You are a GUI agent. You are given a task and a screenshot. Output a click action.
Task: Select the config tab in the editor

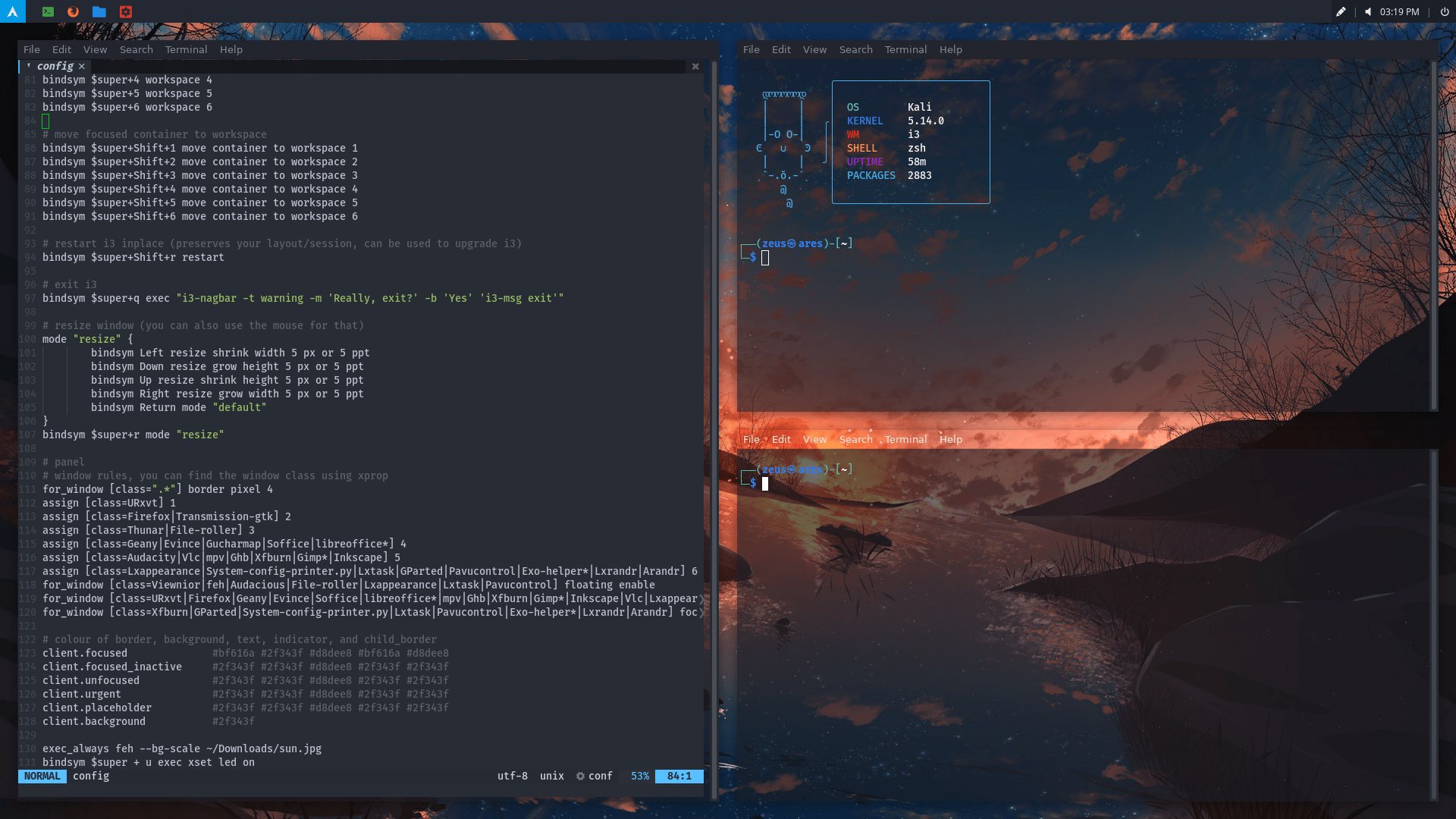55,67
